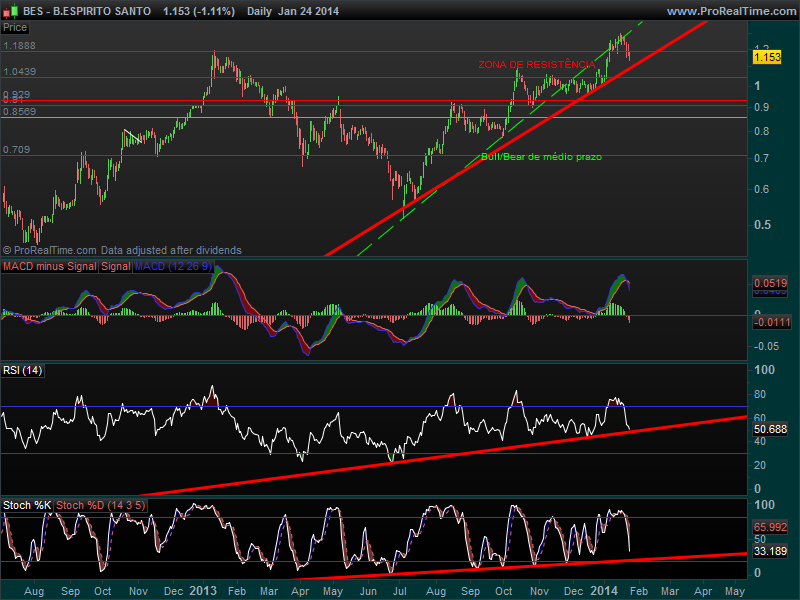This screenshot has height=600, width=800.
Task: Click the 'Stoch %D (14 3 5)' label
Action: tap(101, 505)
